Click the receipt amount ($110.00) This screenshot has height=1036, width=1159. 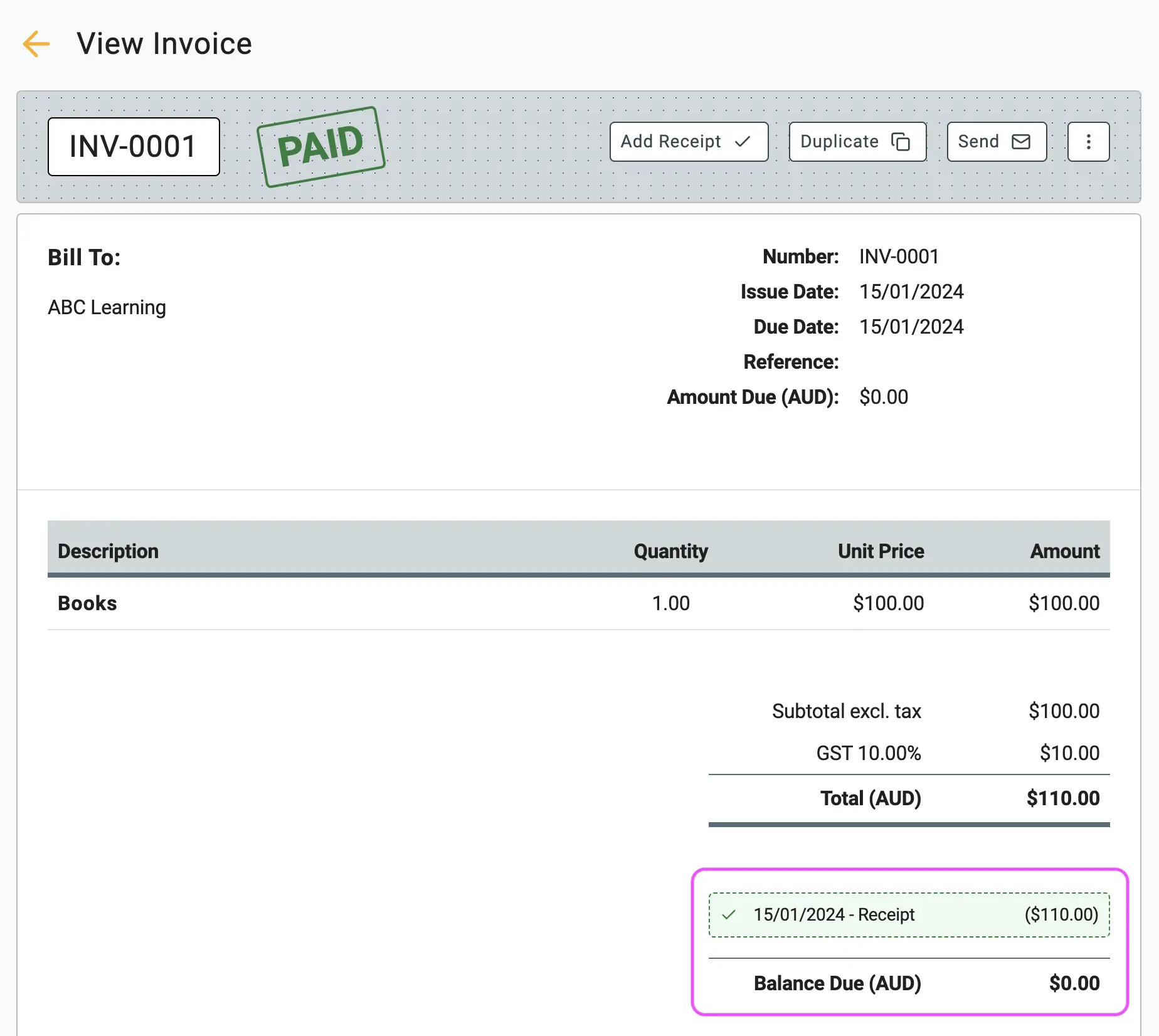1061,915
